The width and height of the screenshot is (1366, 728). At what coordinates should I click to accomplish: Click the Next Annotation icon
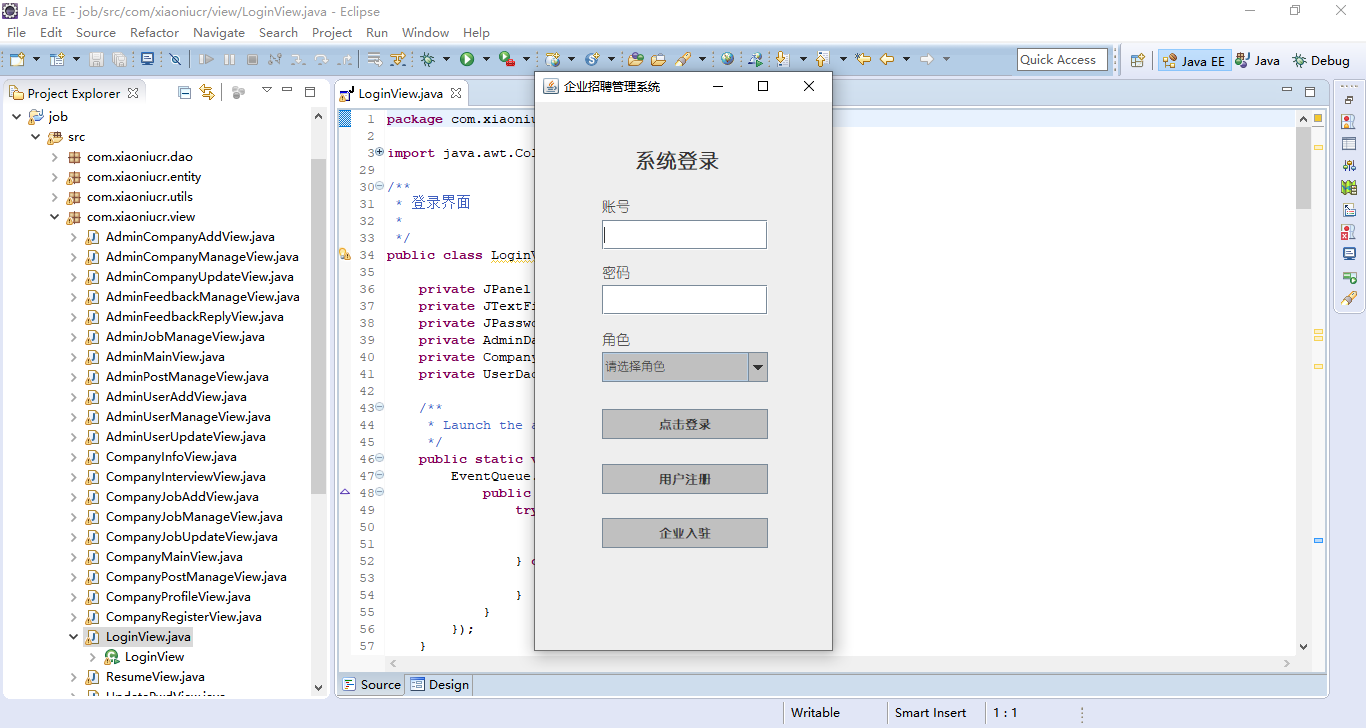(783, 59)
